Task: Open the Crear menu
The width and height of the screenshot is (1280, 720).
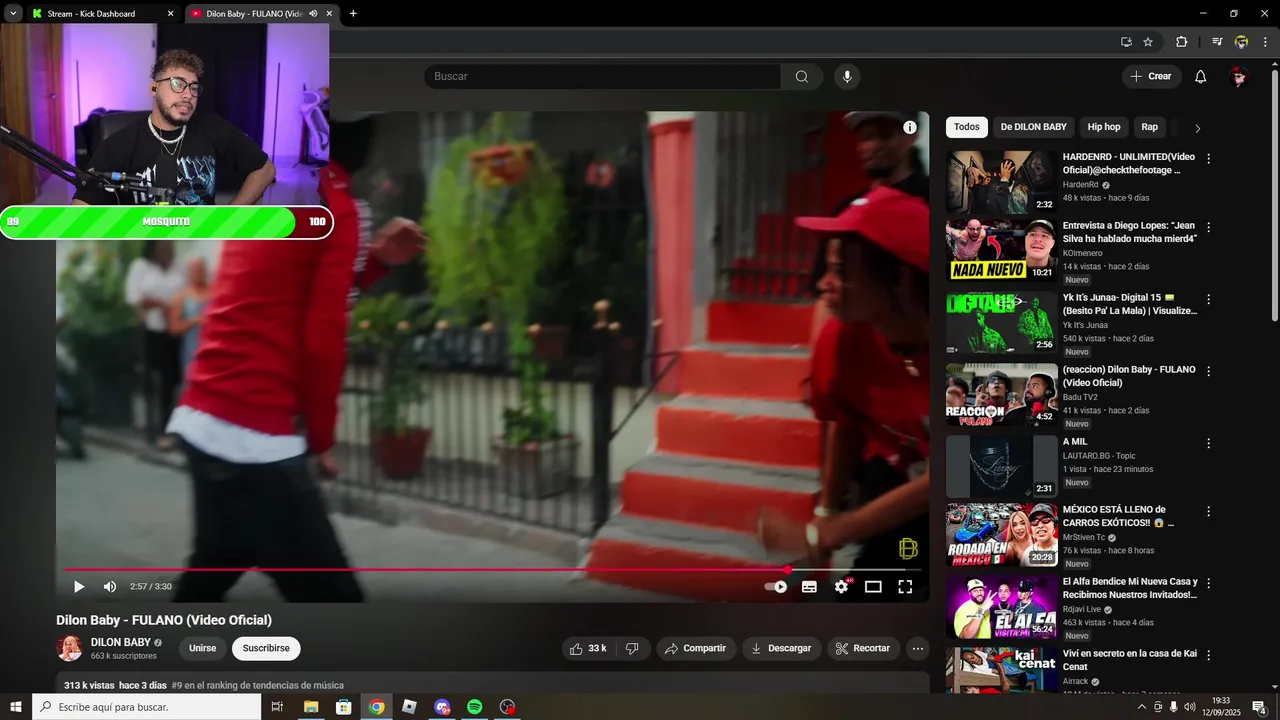Action: (1151, 77)
